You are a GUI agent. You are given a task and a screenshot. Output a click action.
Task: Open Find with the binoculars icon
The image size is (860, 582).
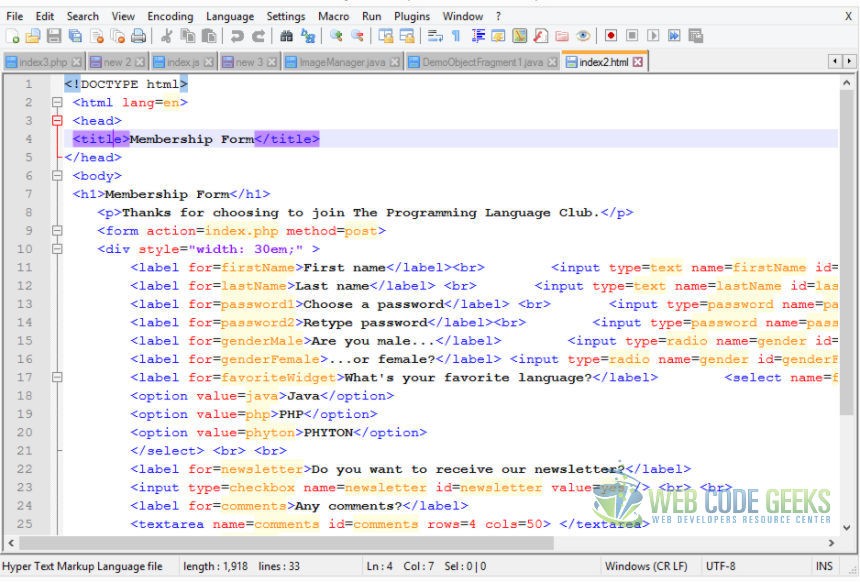coord(286,36)
